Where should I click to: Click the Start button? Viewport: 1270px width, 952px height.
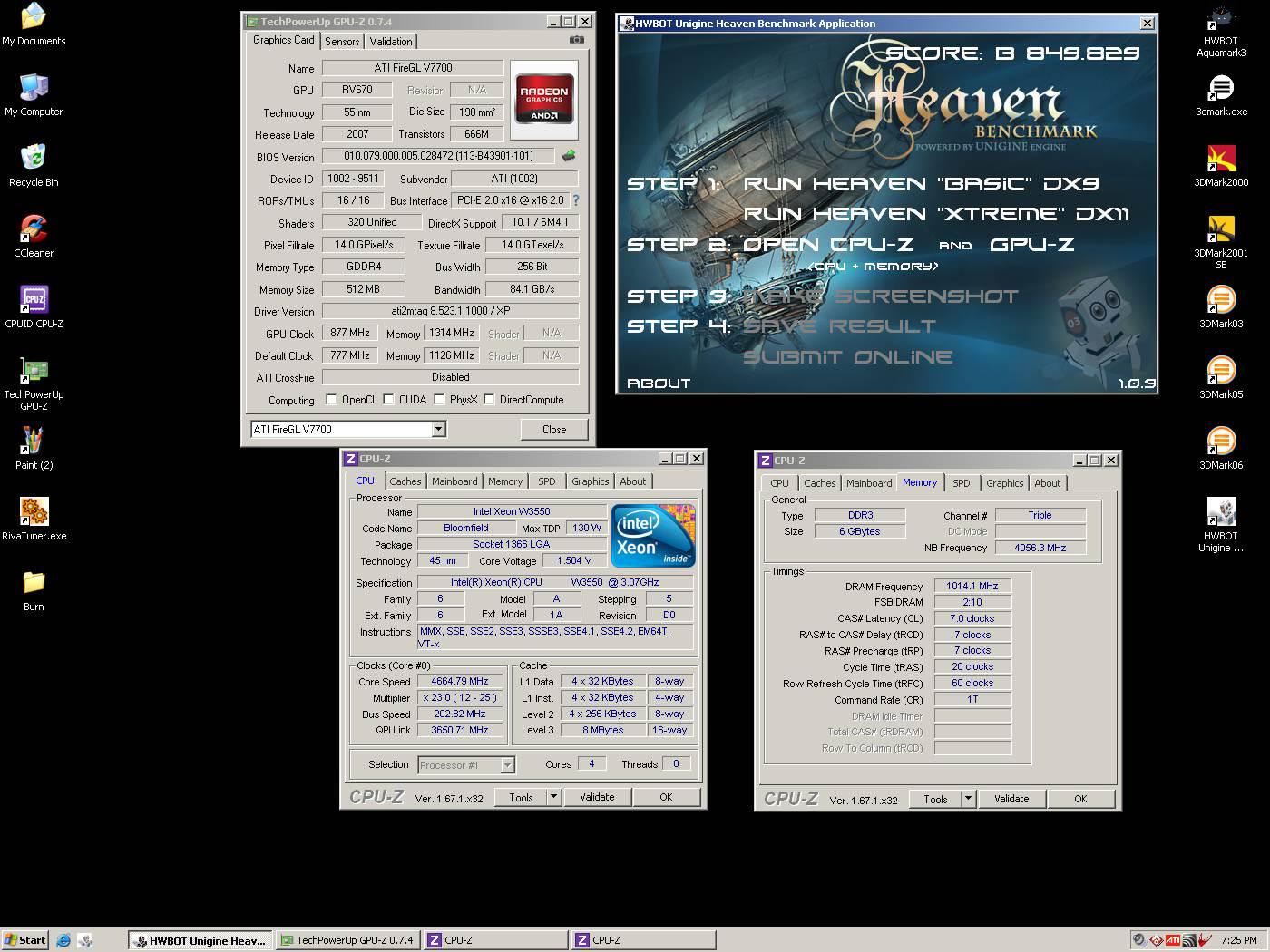tap(24, 940)
